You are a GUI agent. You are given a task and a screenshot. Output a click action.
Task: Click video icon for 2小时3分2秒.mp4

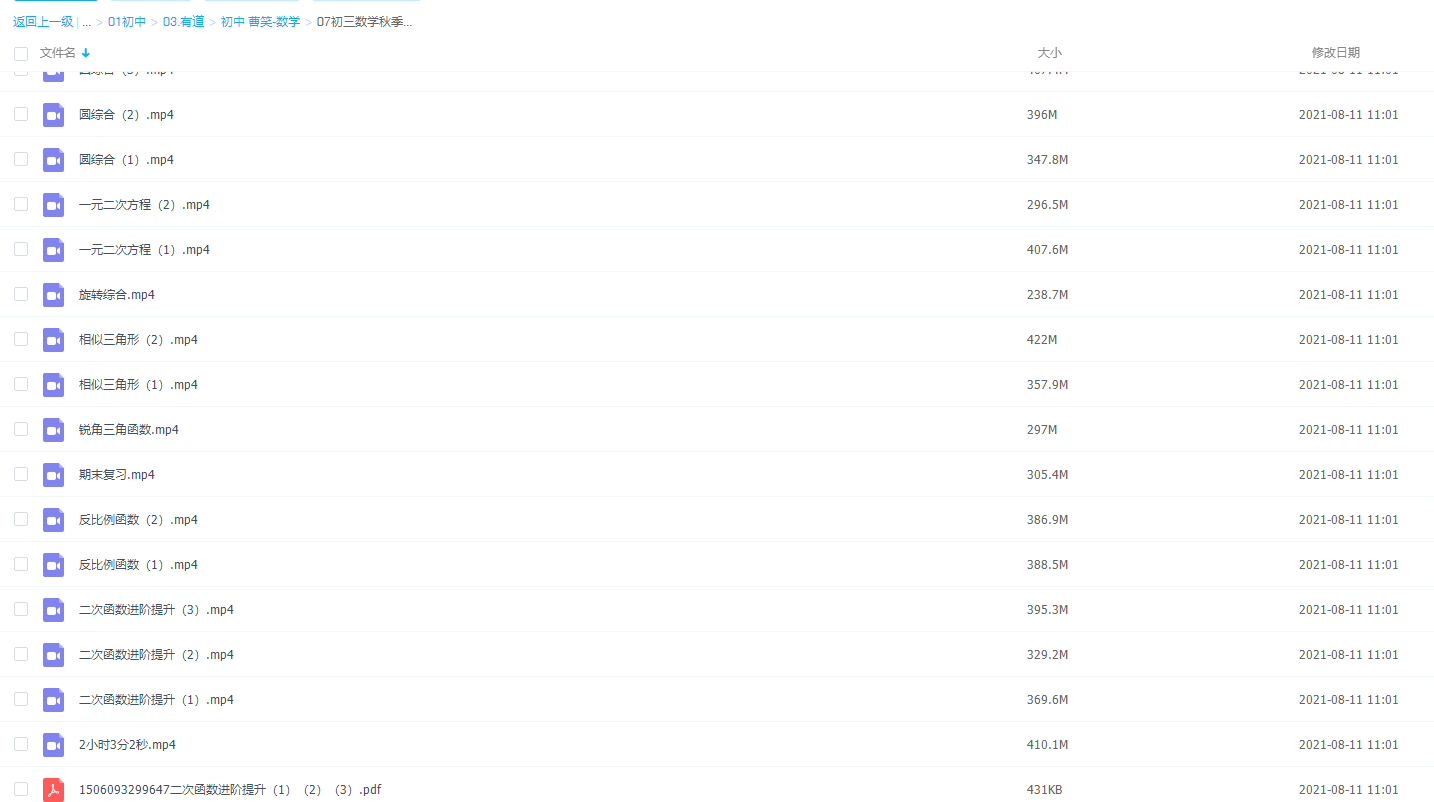click(x=53, y=745)
